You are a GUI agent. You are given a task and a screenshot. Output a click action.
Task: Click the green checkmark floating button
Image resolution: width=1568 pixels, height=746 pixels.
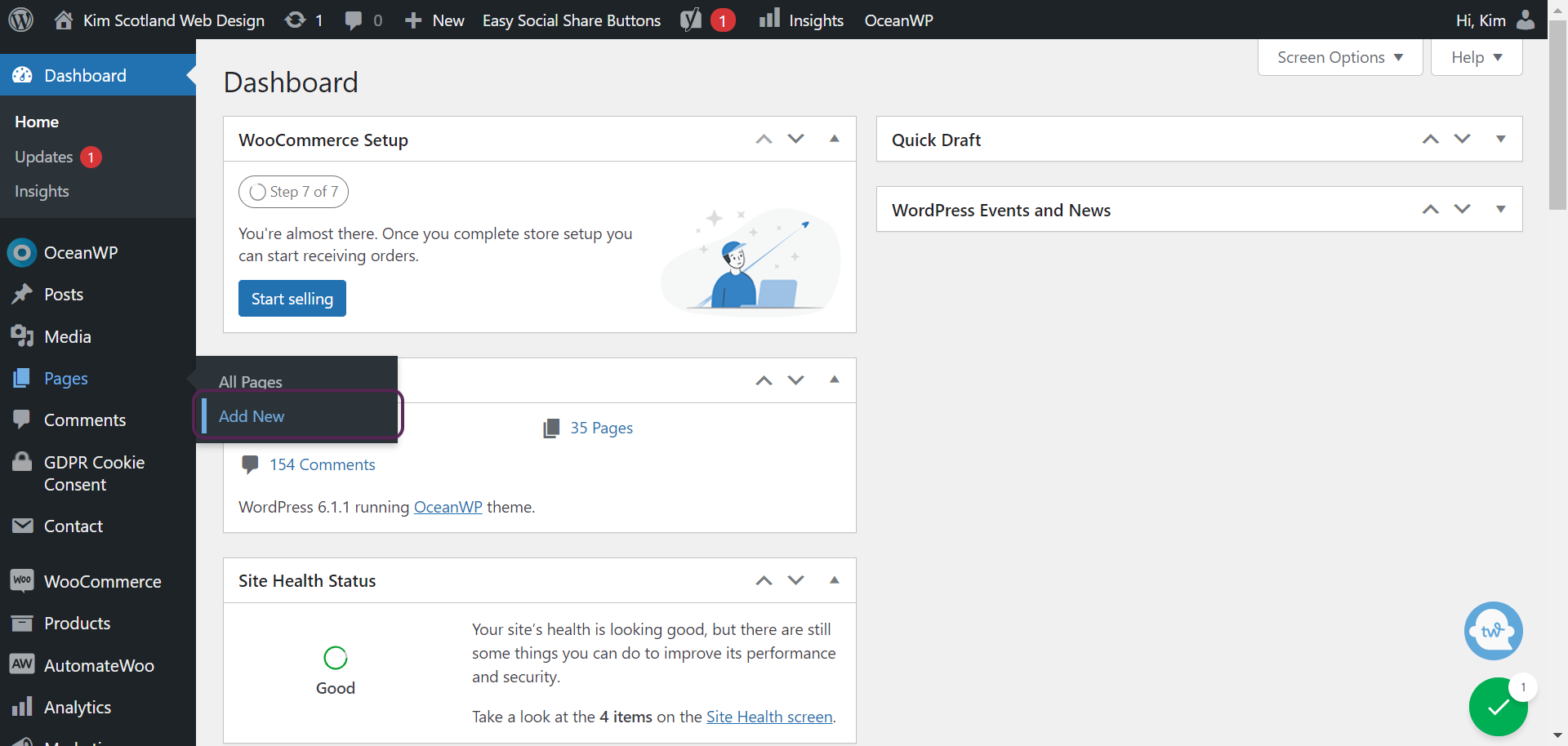pyautogui.click(x=1499, y=707)
